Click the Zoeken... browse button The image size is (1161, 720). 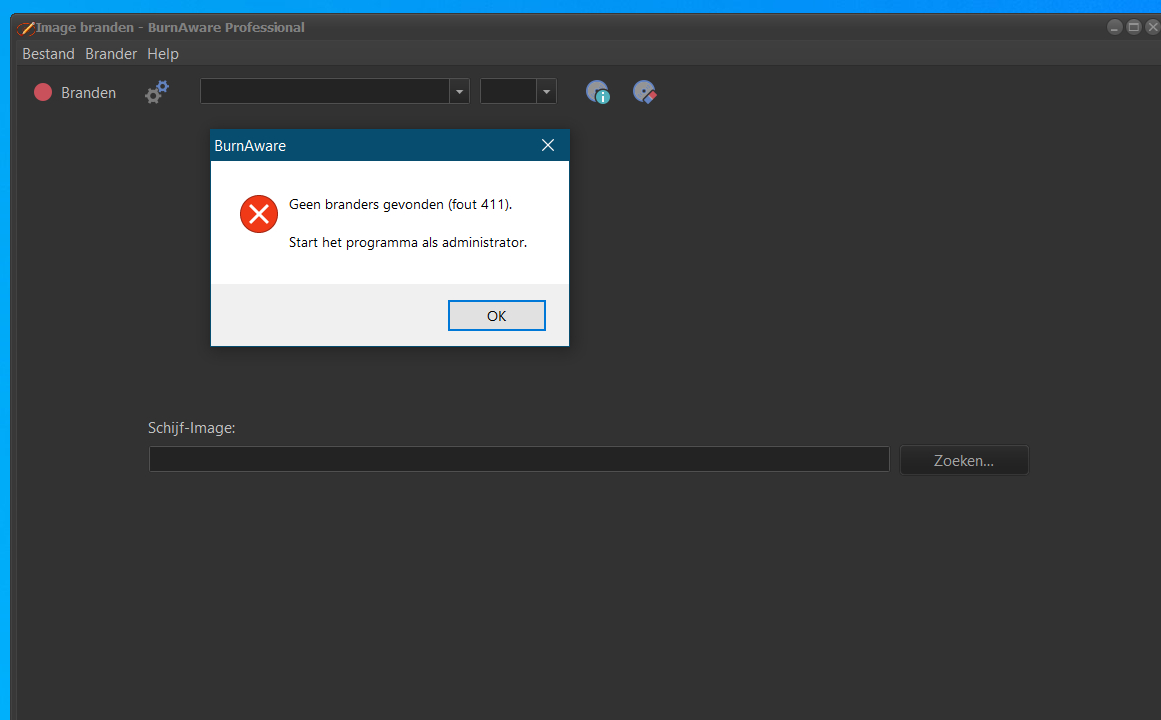click(x=964, y=460)
